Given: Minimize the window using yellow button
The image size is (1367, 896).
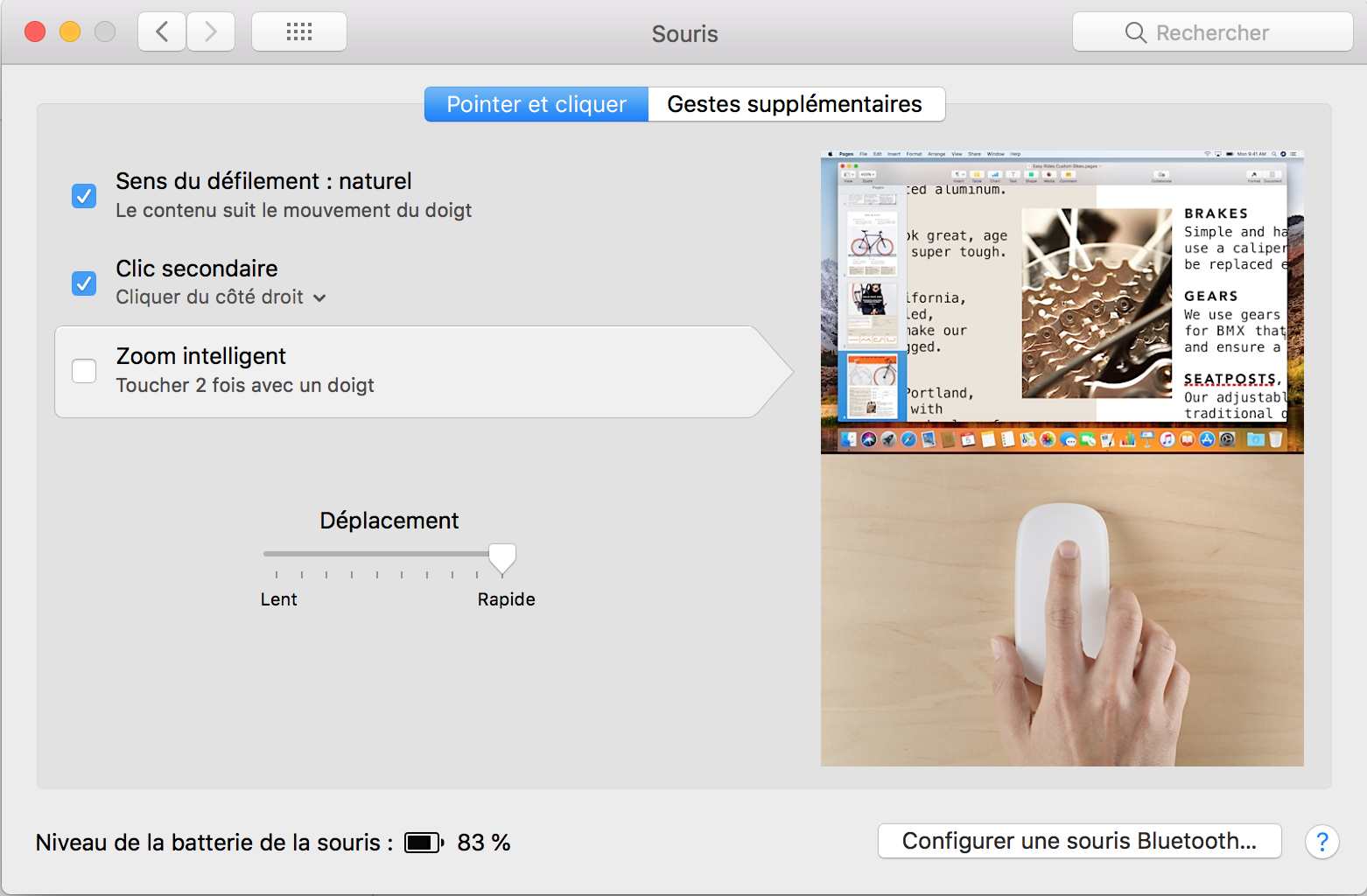Looking at the screenshot, I should click(70, 32).
